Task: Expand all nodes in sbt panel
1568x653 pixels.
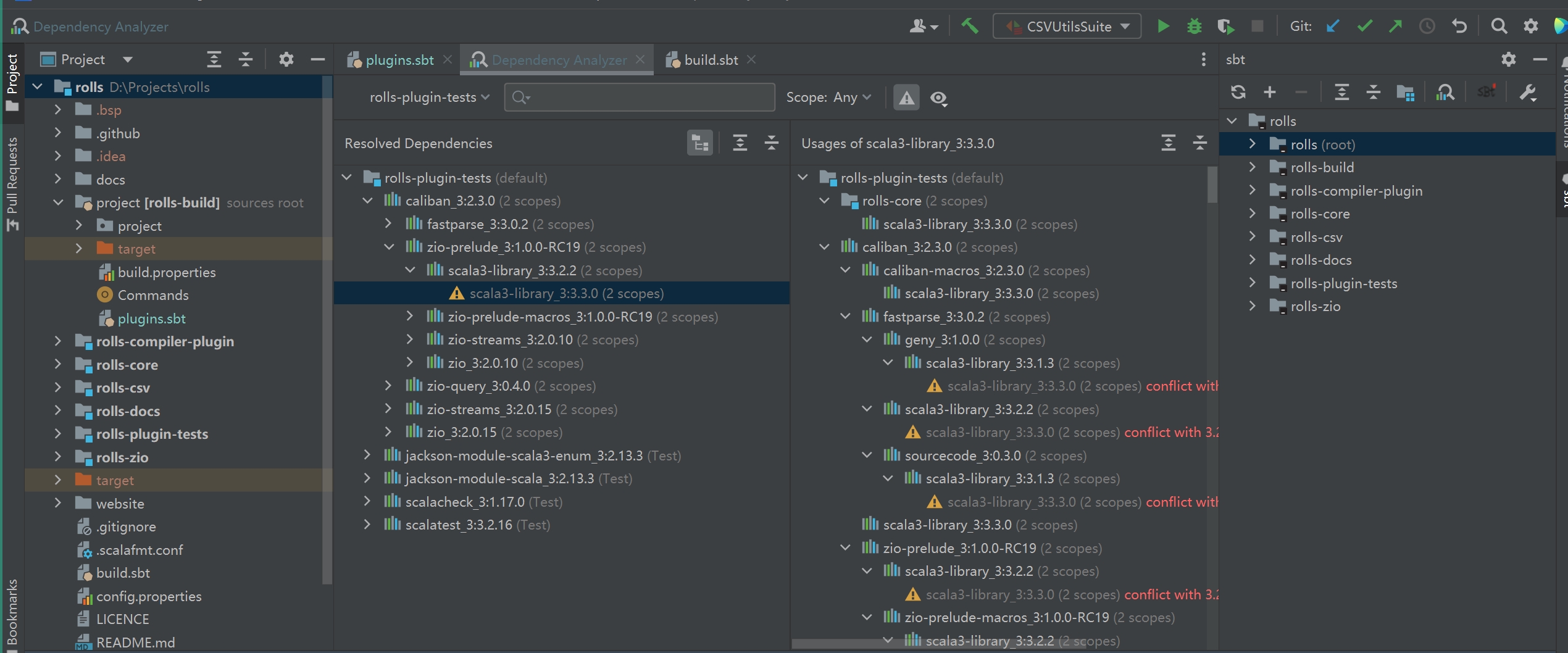Action: pyautogui.click(x=1341, y=93)
